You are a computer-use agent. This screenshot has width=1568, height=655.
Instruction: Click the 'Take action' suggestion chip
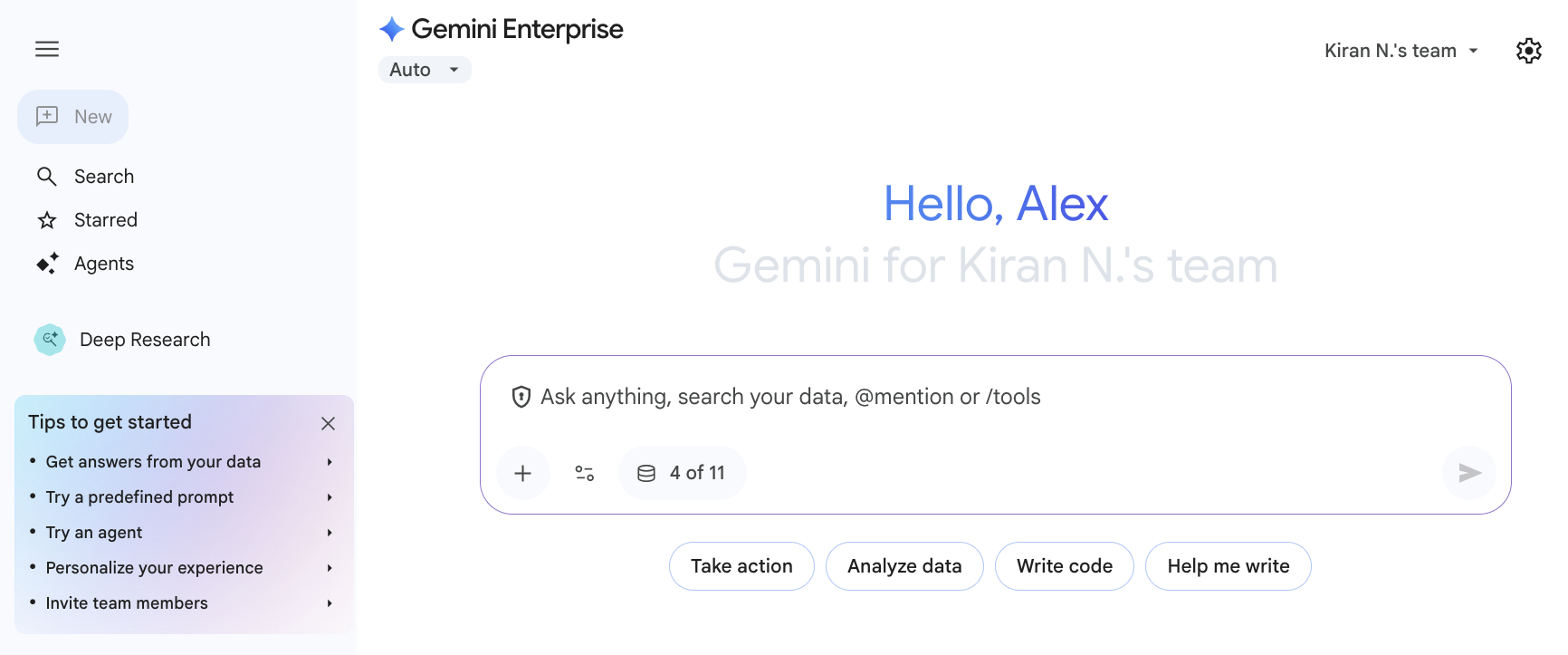[741, 565]
